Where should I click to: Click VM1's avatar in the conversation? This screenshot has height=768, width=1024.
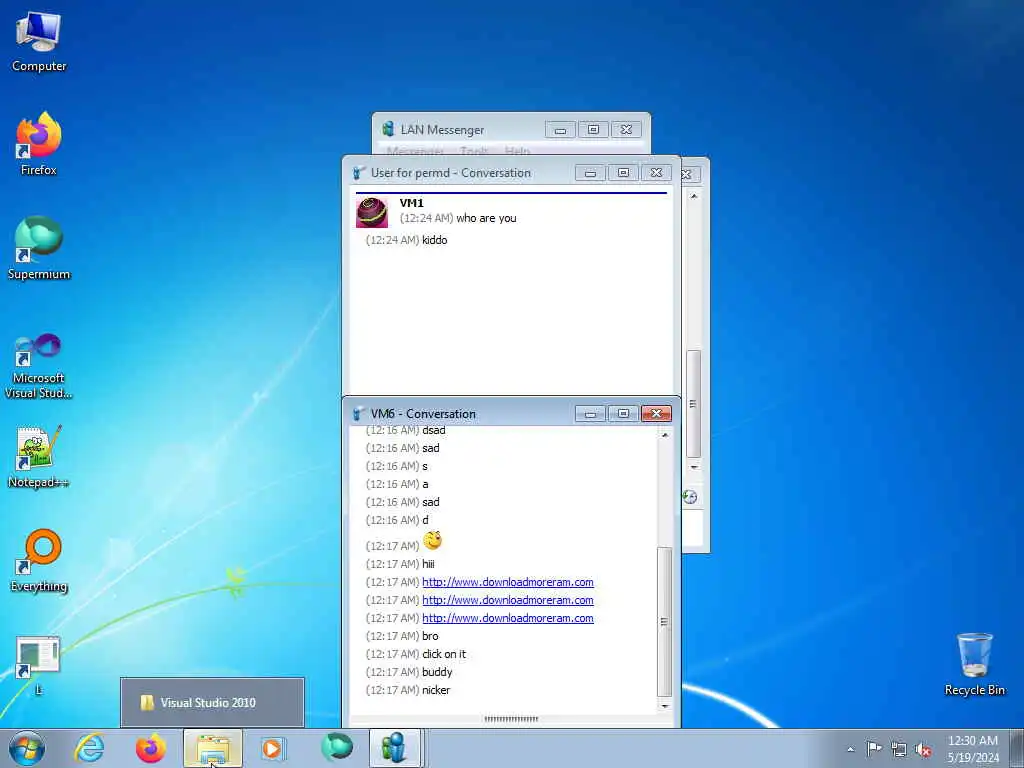[372, 212]
